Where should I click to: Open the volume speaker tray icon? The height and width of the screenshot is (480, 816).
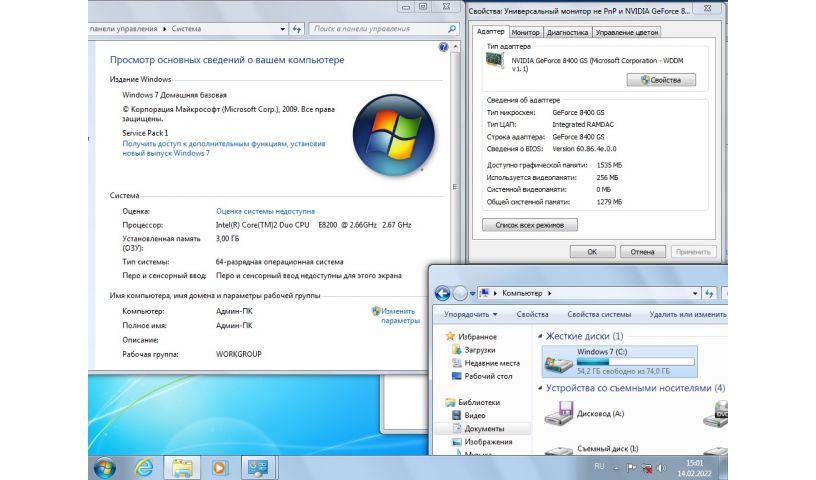coord(661,468)
